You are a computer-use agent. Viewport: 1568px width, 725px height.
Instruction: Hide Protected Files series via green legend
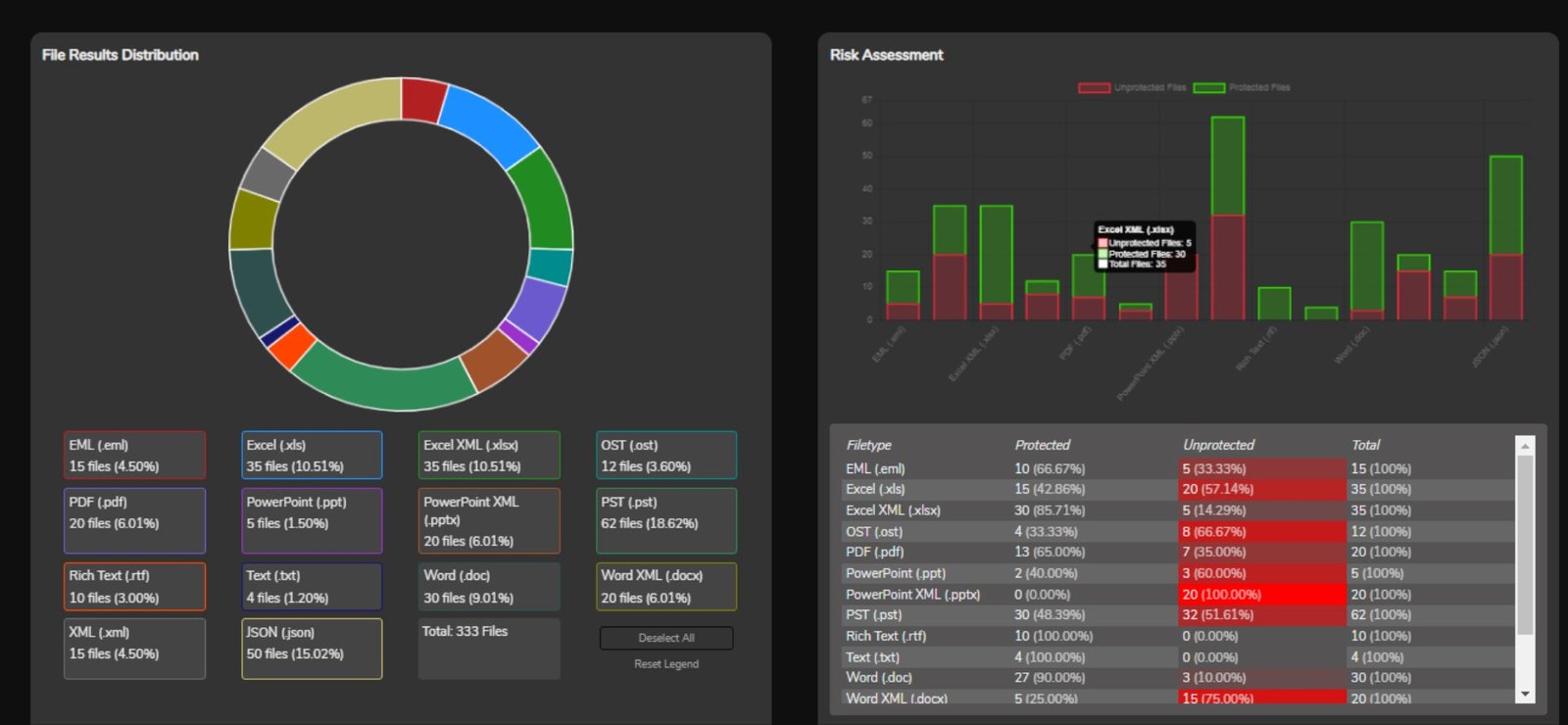pyautogui.click(x=1242, y=88)
